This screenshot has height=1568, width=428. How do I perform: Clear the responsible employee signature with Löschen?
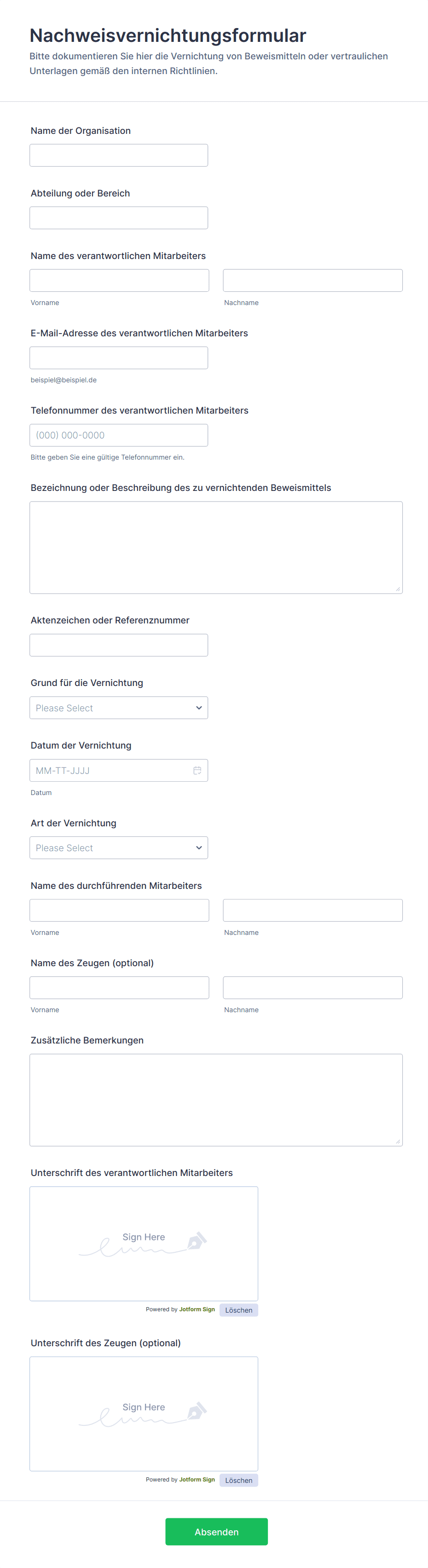(239, 1310)
